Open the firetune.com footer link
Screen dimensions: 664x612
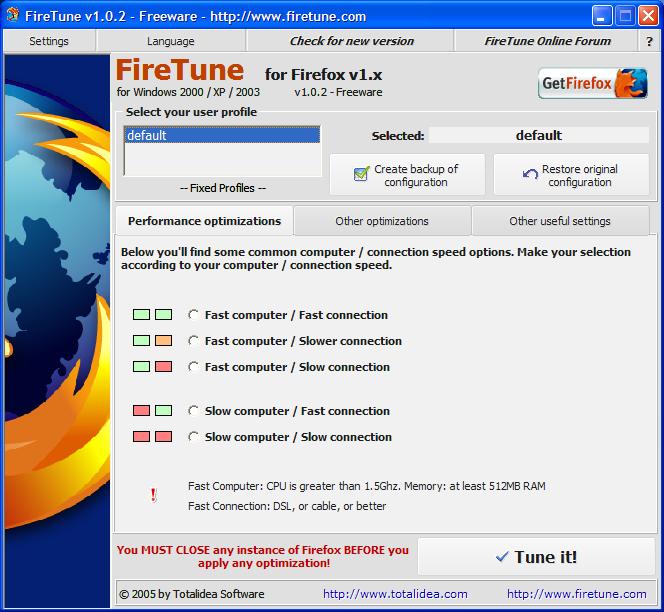point(576,594)
